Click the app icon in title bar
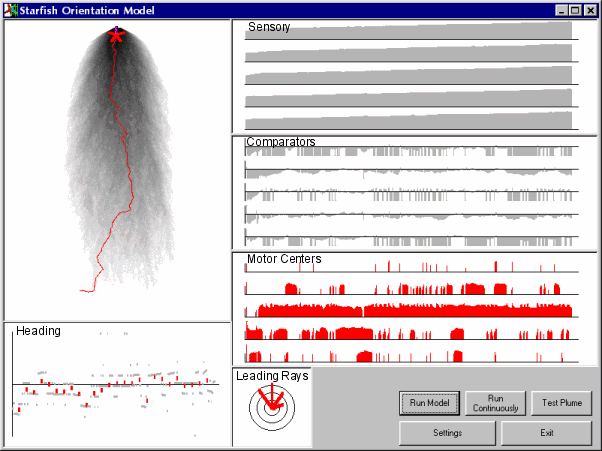Image resolution: width=602 pixels, height=451 pixels. click(11, 10)
